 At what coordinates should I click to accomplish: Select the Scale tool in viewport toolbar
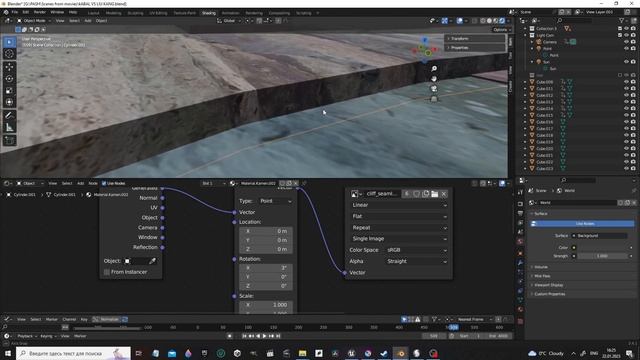(9, 91)
